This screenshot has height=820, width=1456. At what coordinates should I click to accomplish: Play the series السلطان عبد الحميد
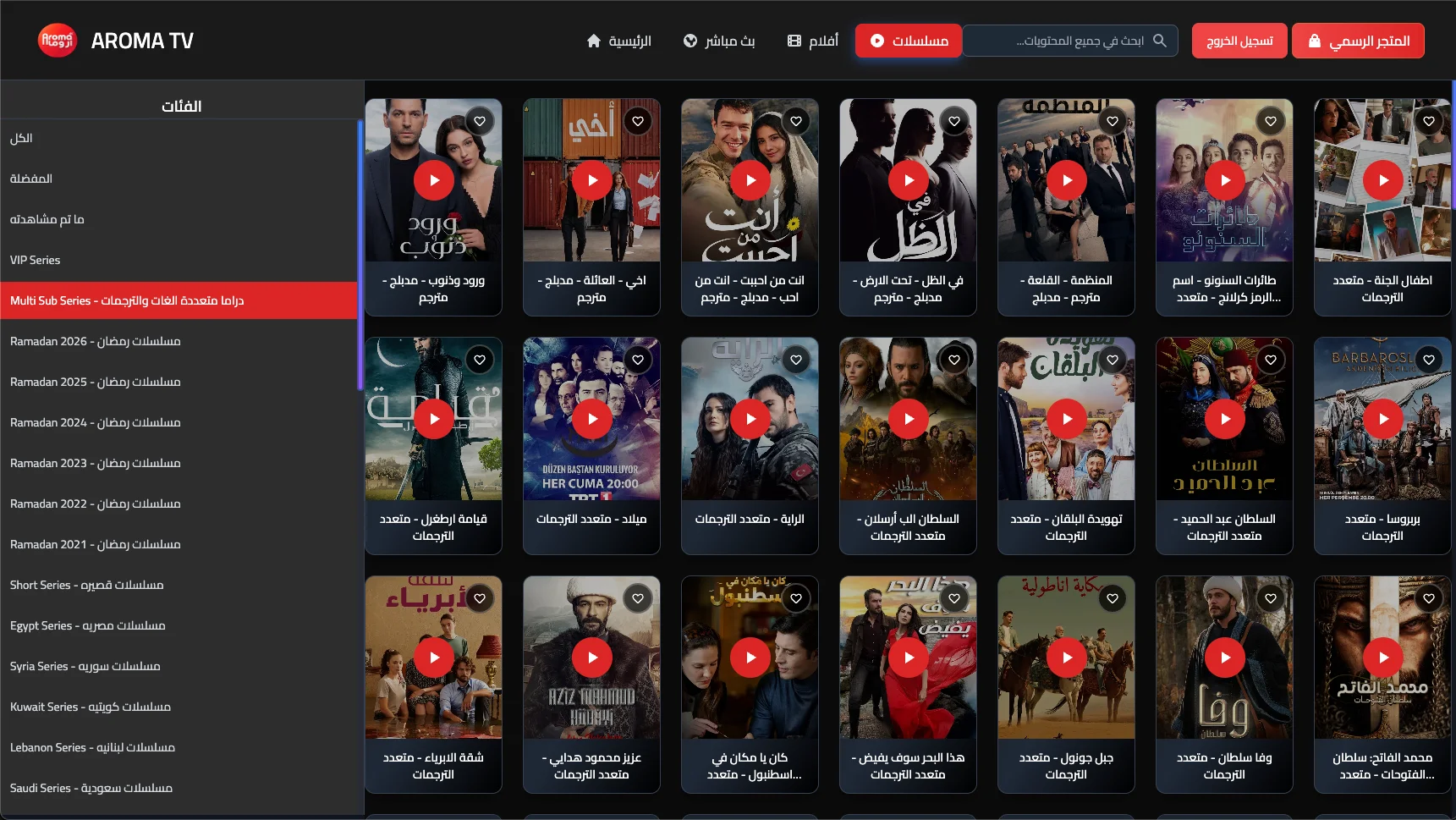1225,419
